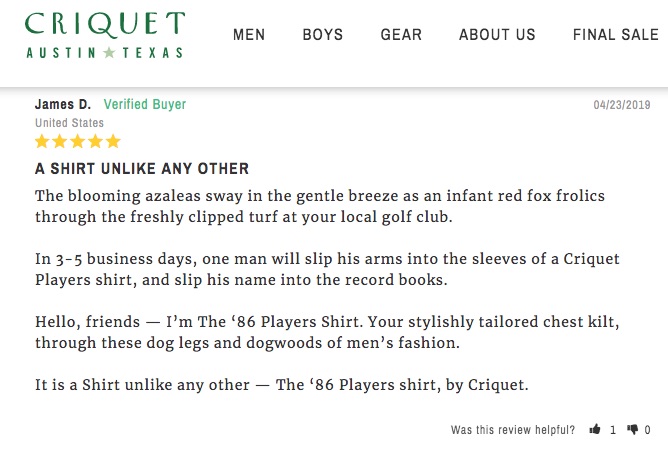Viewport: 668px width, 457px height.
Task: Click the thumbs down unhelpful icon
Action: (x=632, y=429)
